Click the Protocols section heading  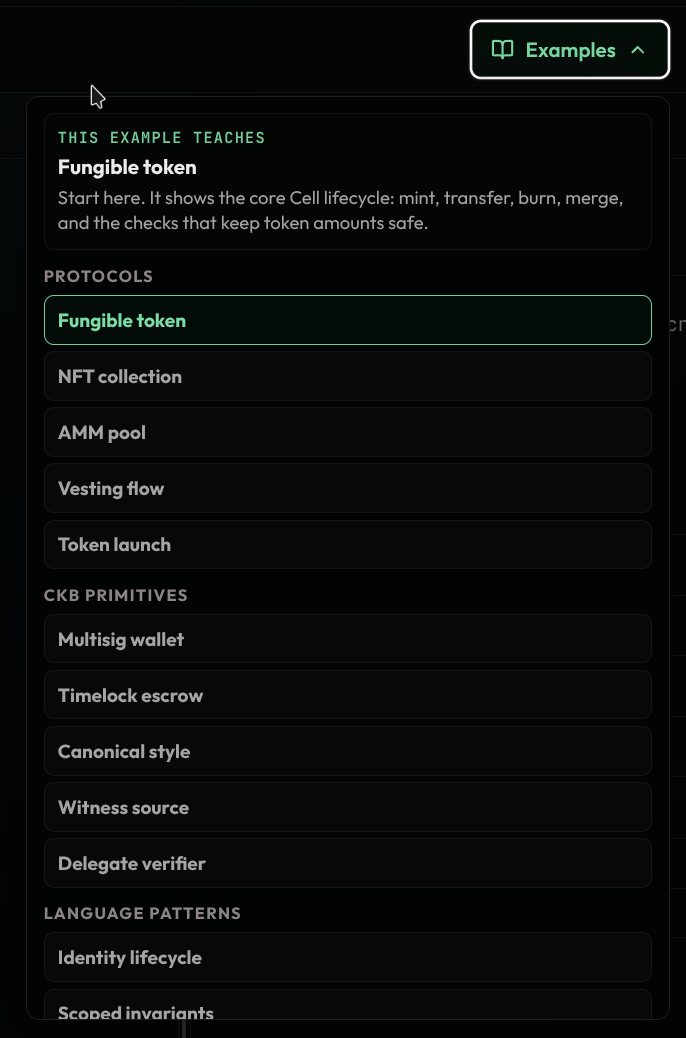coord(98,276)
